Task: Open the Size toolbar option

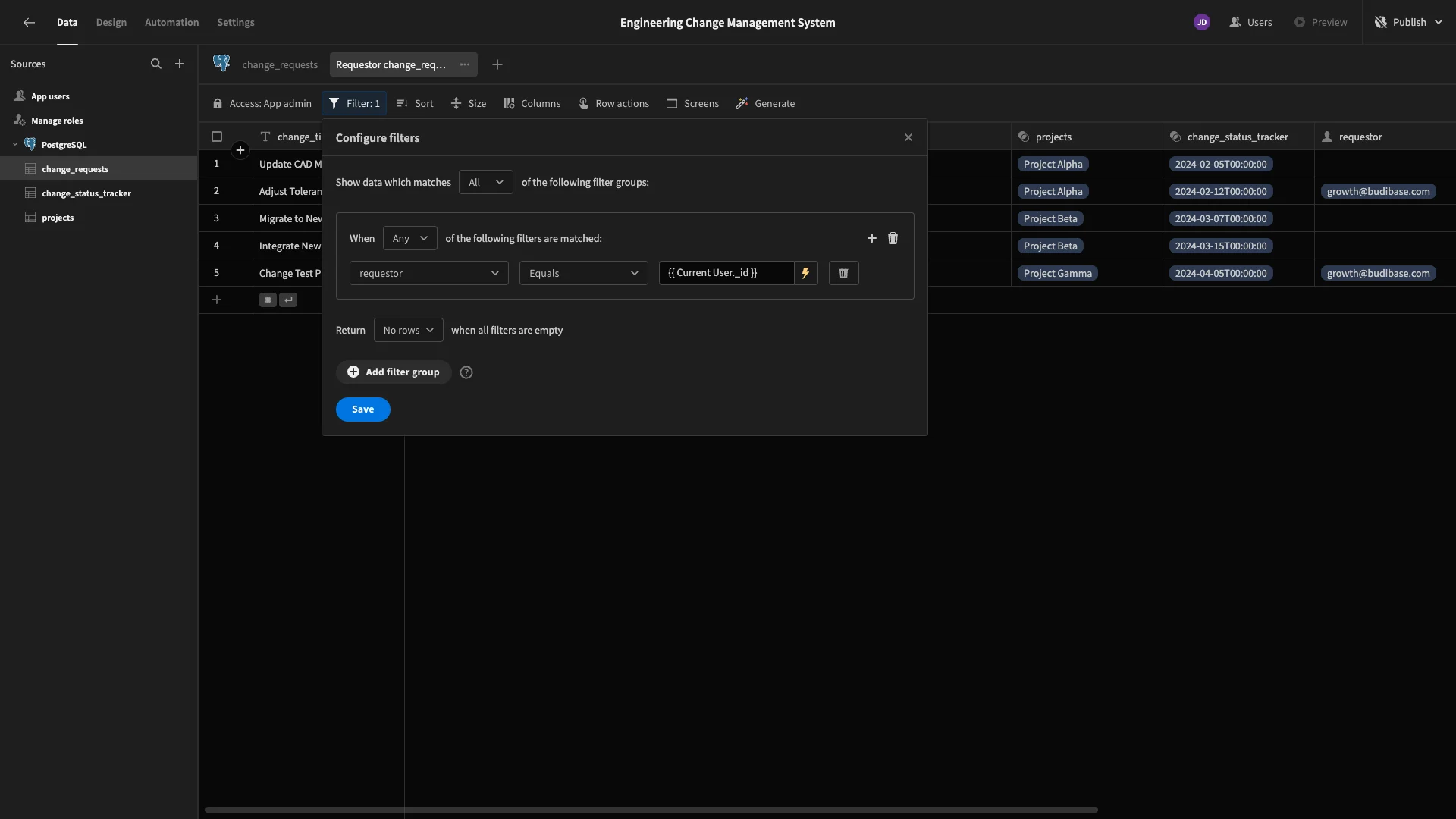Action: click(x=469, y=103)
